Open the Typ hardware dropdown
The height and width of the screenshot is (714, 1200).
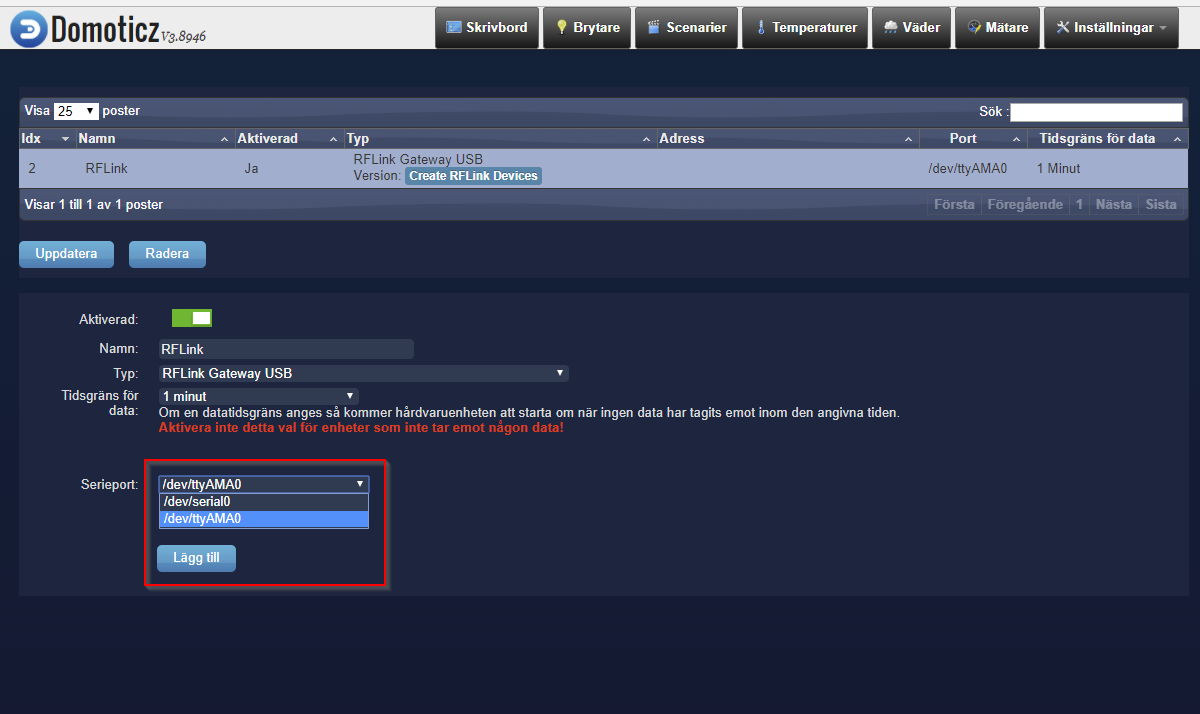364,373
